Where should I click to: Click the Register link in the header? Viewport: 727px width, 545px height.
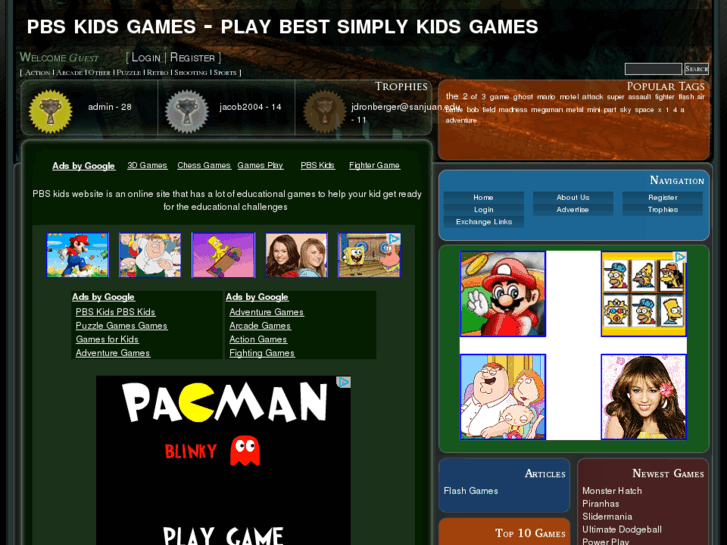coord(192,58)
